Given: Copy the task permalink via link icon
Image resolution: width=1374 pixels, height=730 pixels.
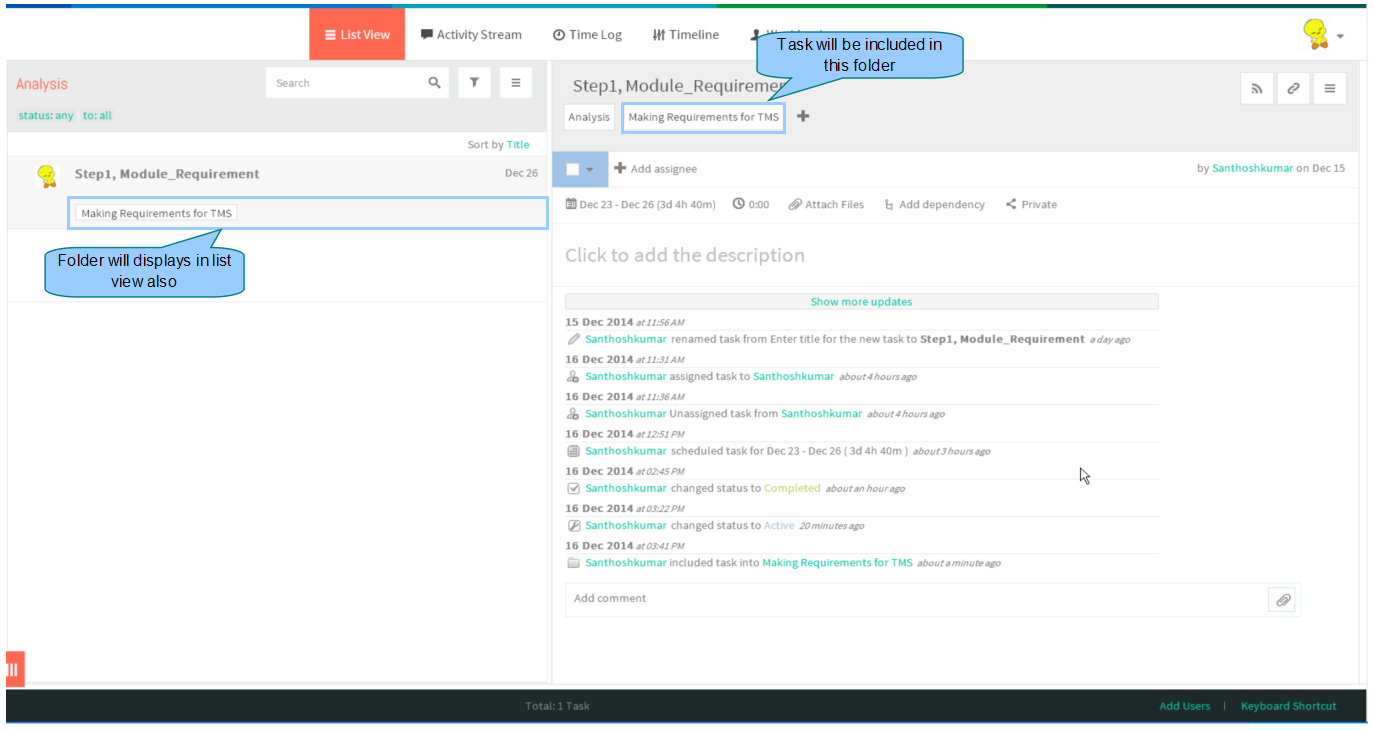Looking at the screenshot, I should (1293, 88).
